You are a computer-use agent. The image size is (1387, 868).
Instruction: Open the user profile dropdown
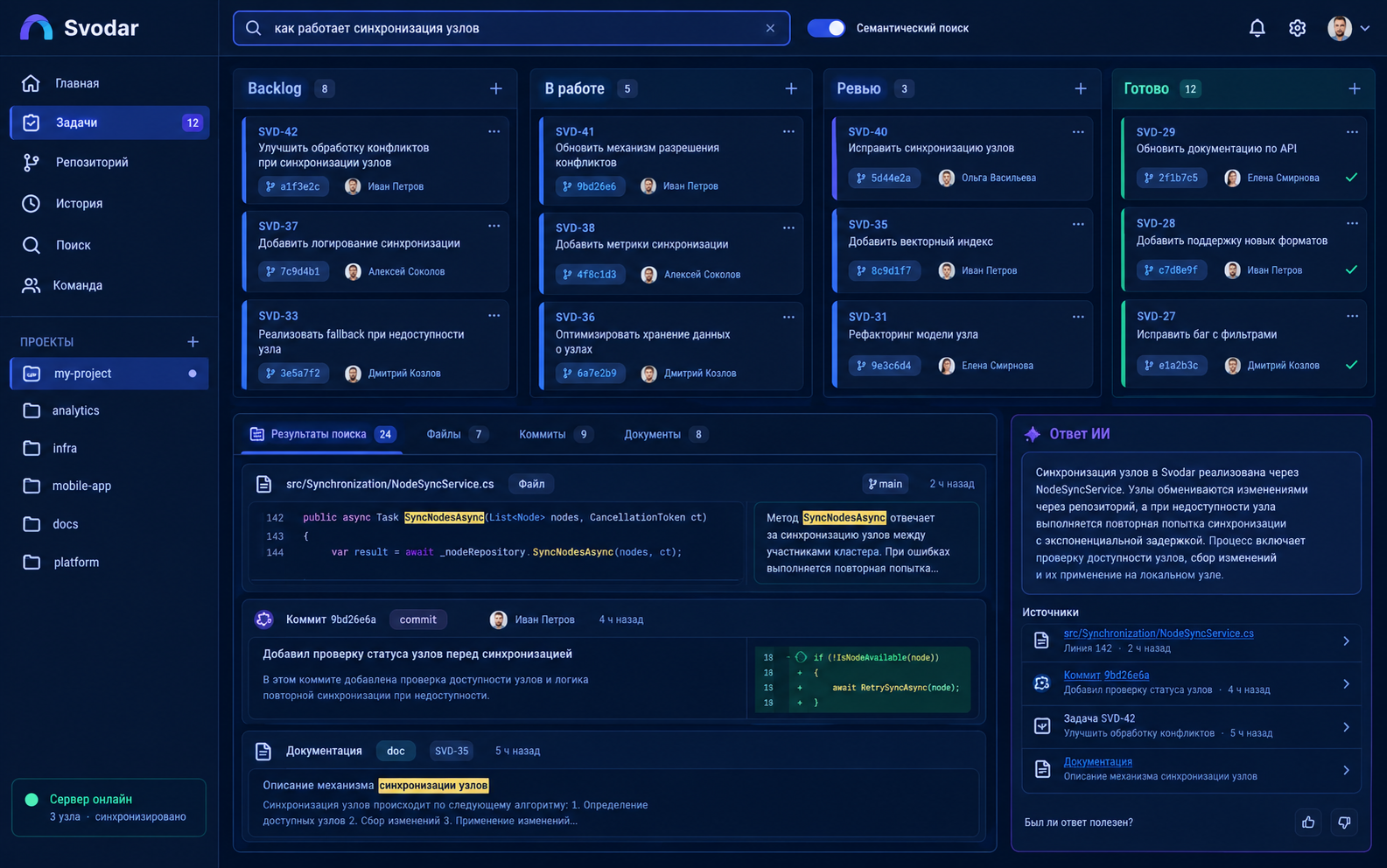pyautogui.click(x=1348, y=28)
